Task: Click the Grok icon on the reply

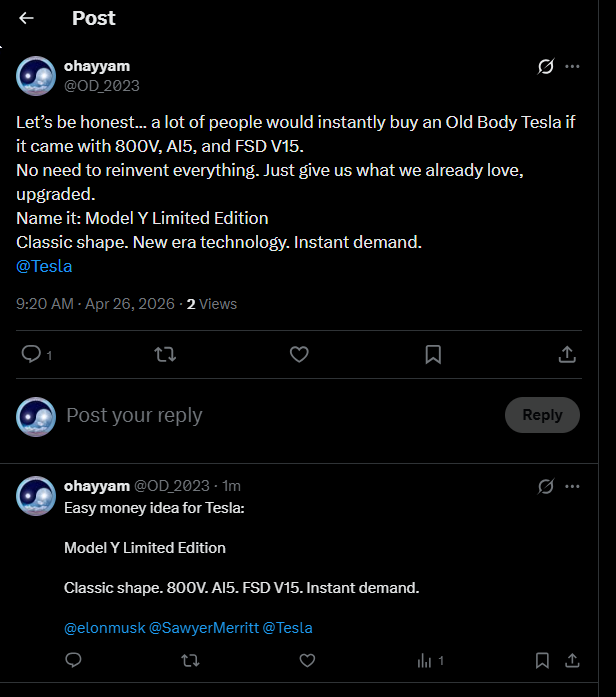Action: (x=546, y=487)
